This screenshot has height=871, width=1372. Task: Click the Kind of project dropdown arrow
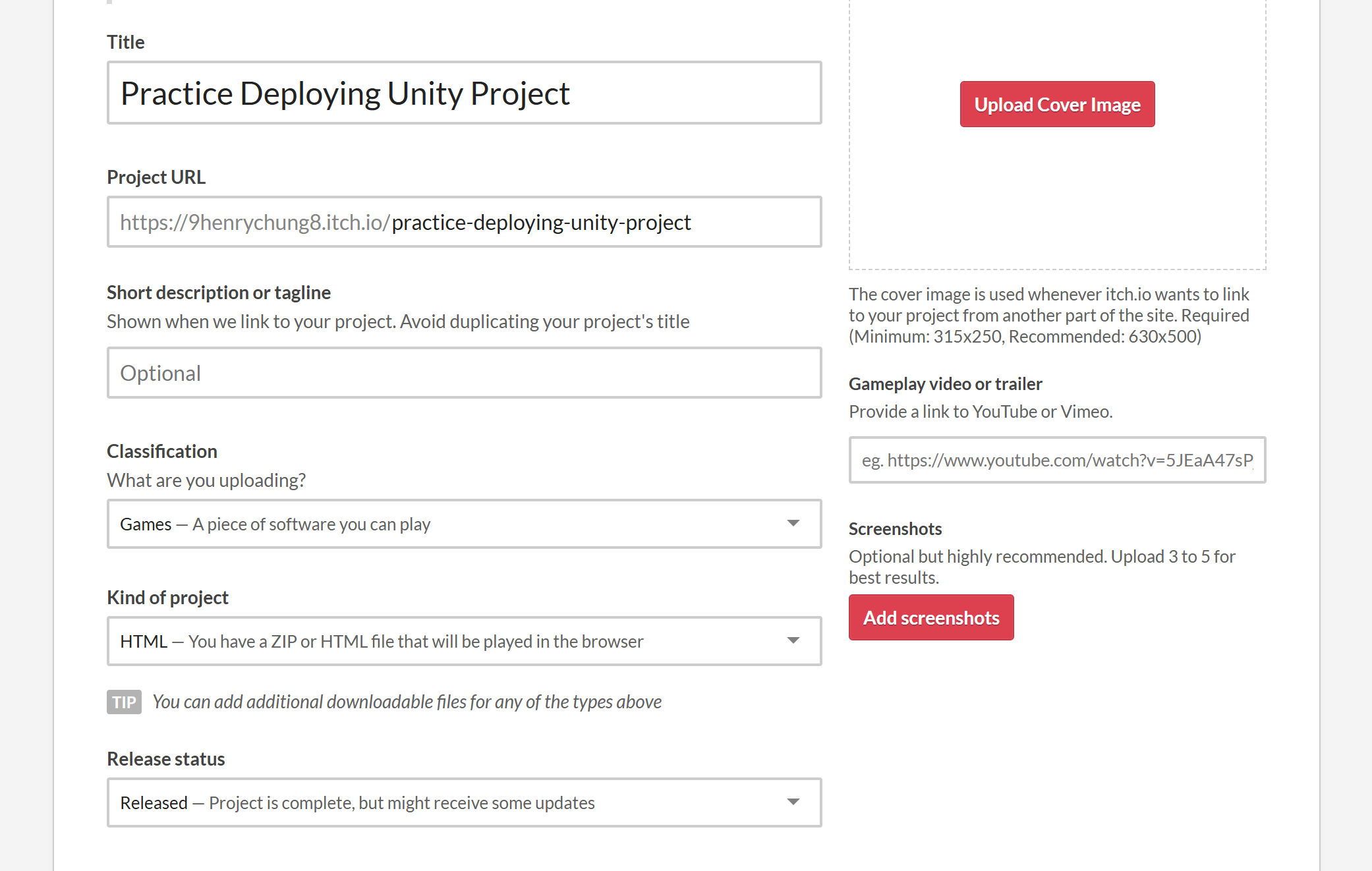[x=793, y=641]
